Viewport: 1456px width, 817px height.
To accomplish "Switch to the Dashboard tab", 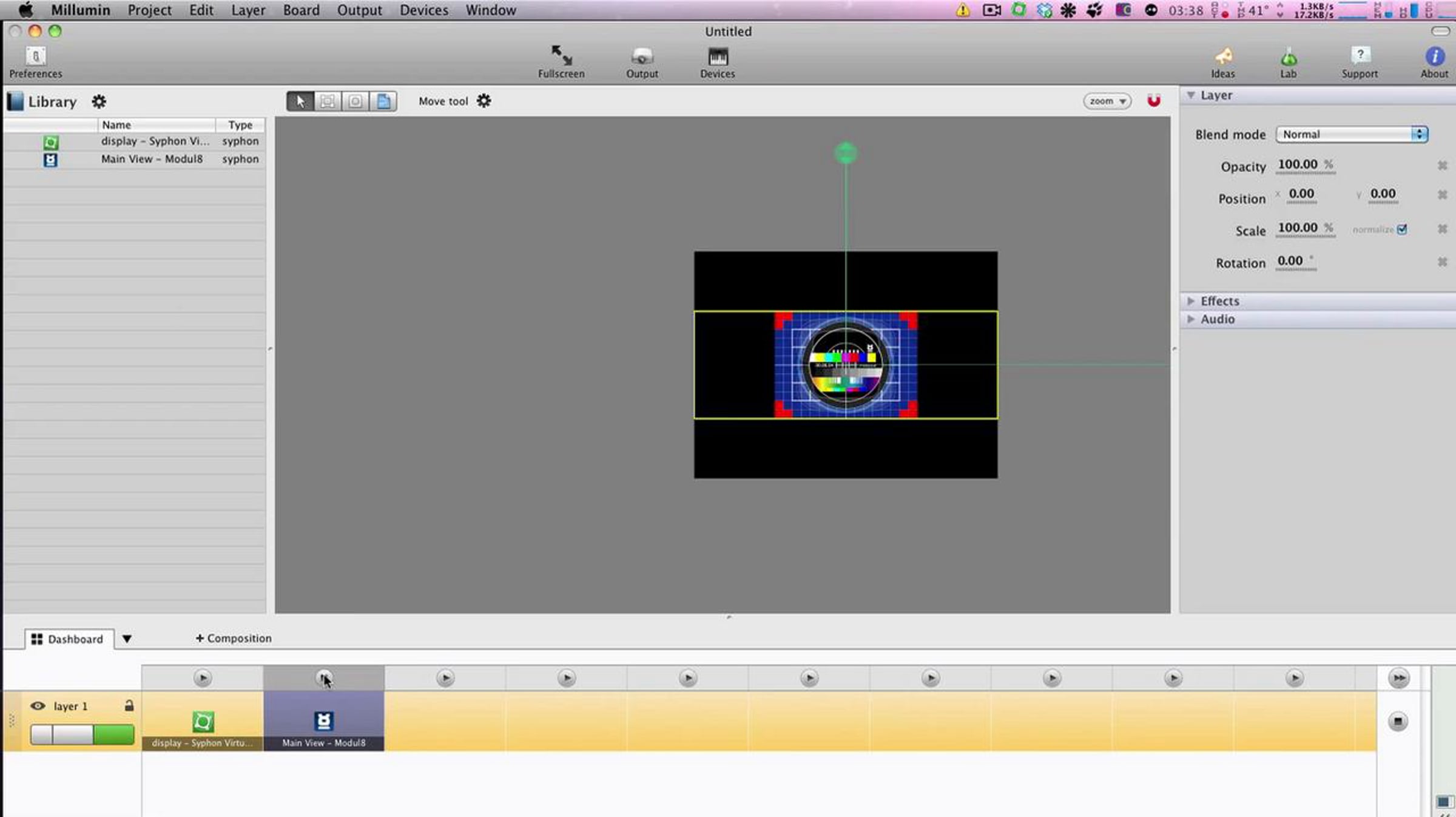I will click(69, 639).
